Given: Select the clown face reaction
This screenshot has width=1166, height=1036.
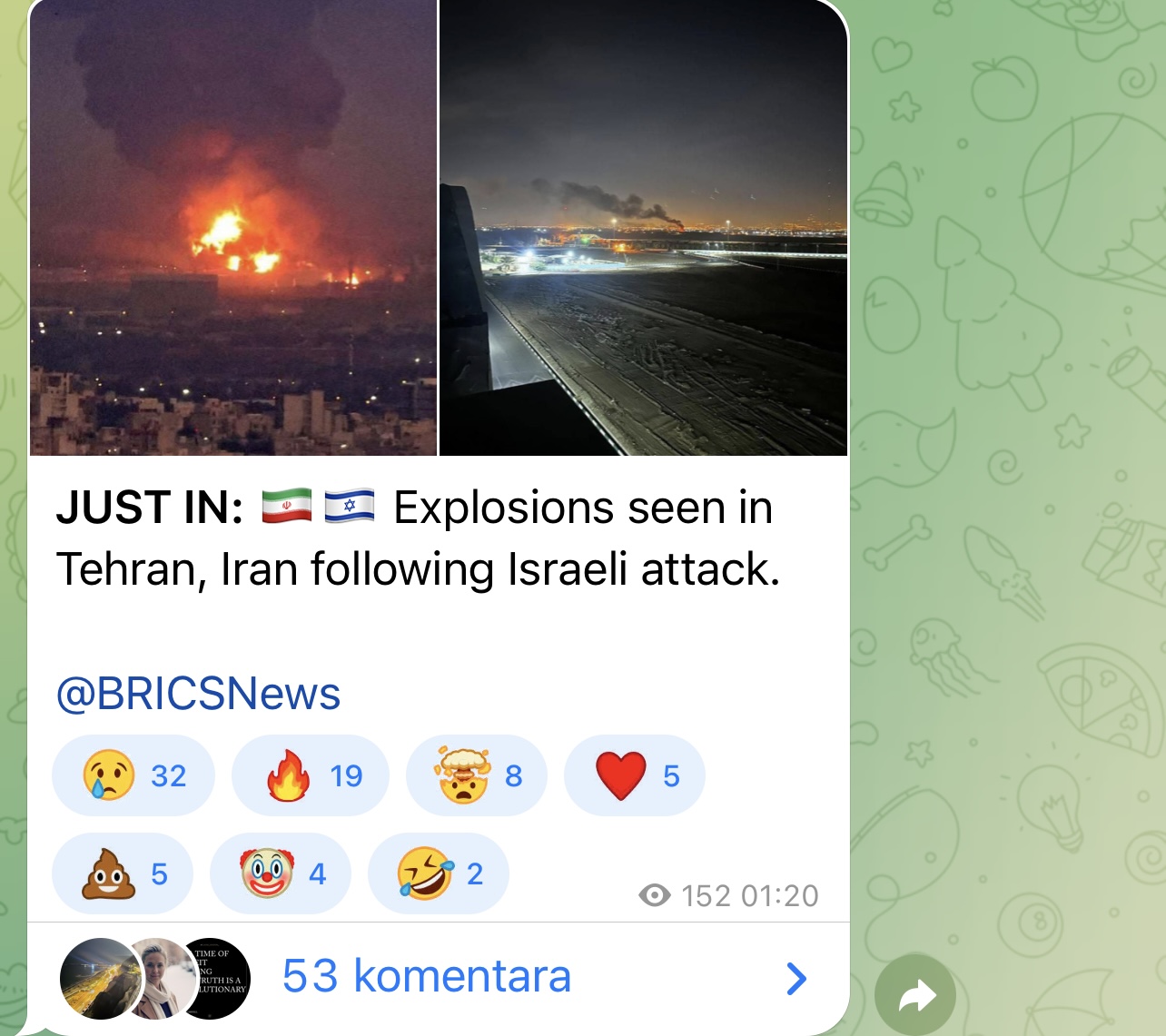Looking at the screenshot, I should coord(281,873).
